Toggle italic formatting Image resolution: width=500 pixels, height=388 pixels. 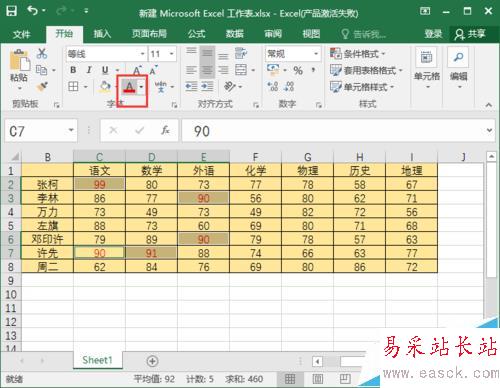(89, 70)
